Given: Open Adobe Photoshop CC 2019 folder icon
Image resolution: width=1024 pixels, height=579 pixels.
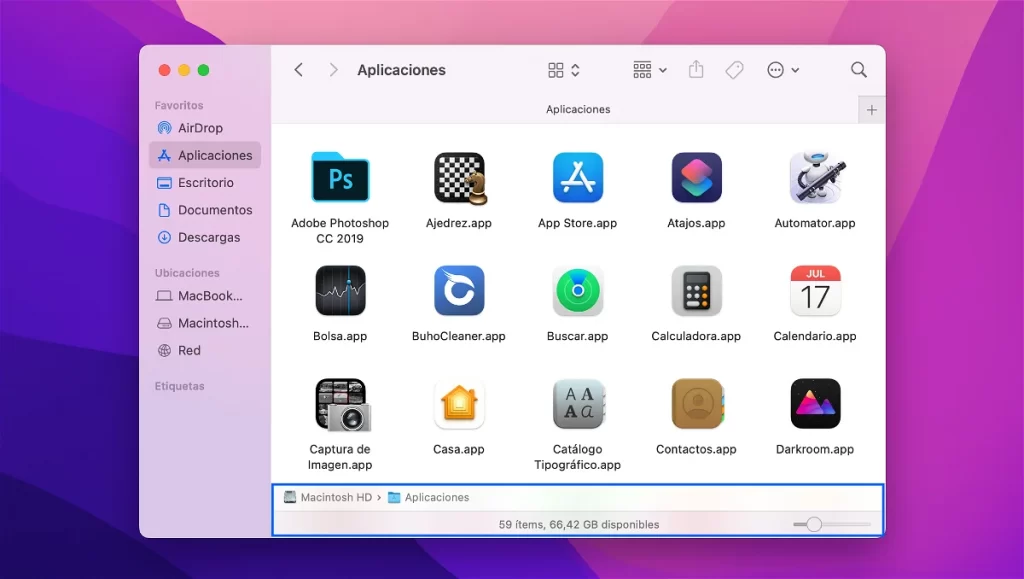Looking at the screenshot, I should coord(340,178).
